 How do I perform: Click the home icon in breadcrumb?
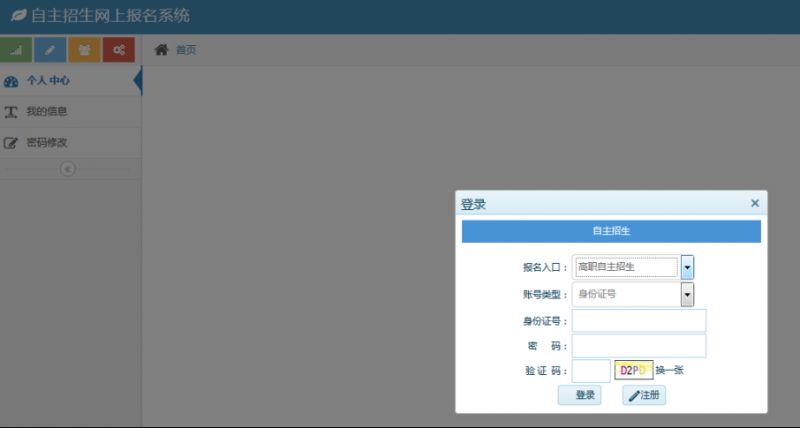point(162,49)
